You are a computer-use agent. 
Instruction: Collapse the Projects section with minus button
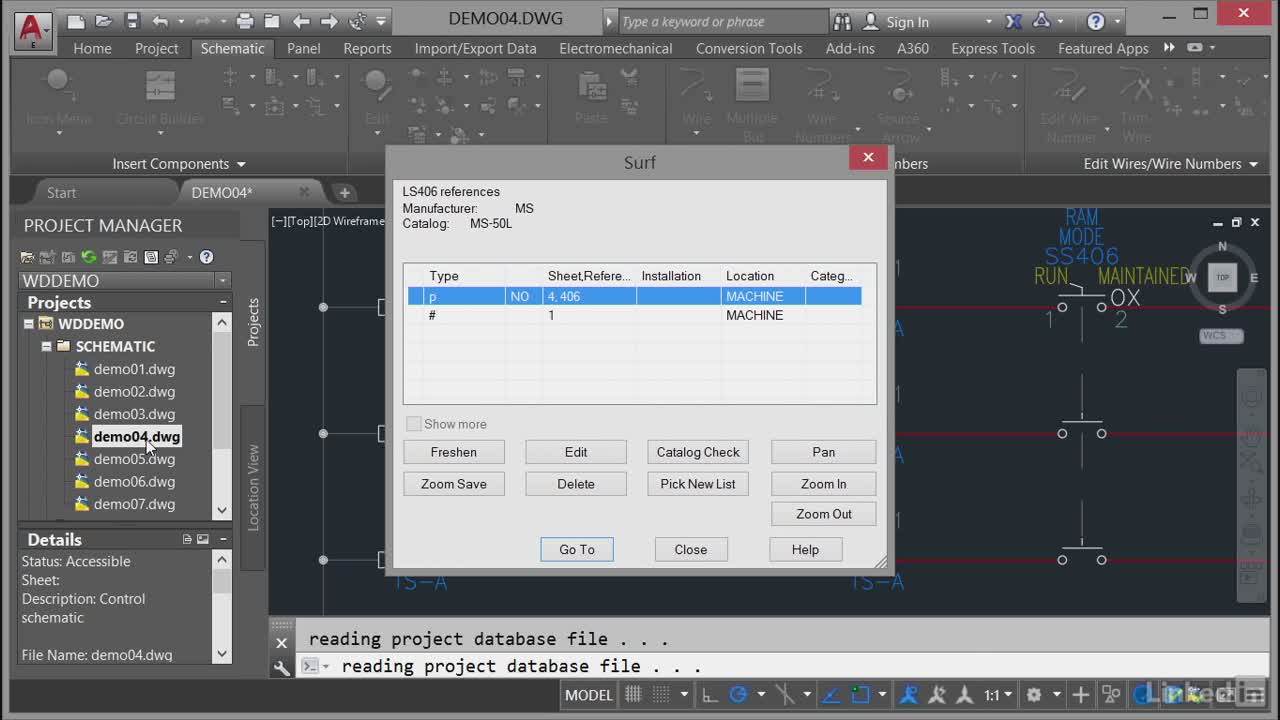223,302
